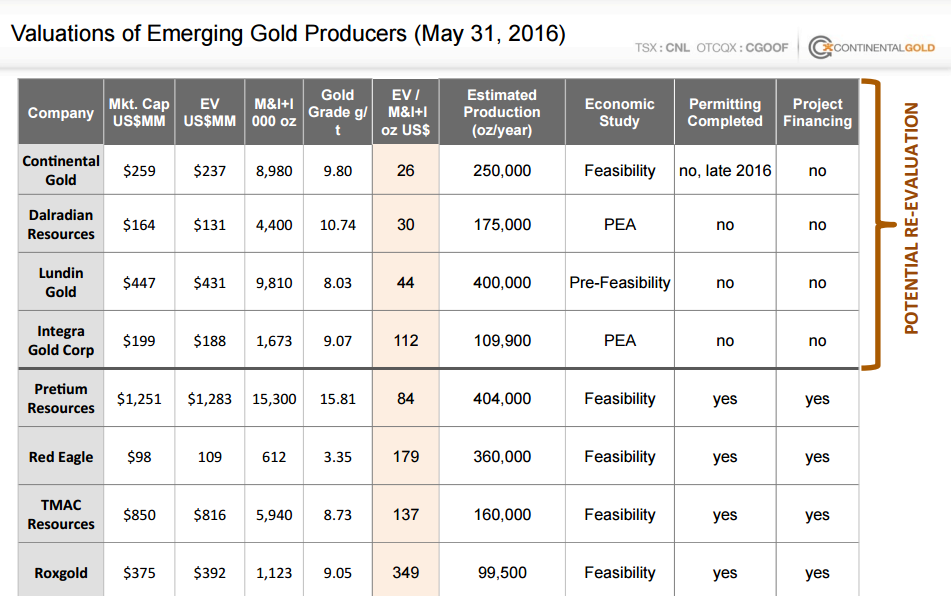Click the '109,900' estimated production cell
Screen dimensions: 951x596
(x=502, y=341)
